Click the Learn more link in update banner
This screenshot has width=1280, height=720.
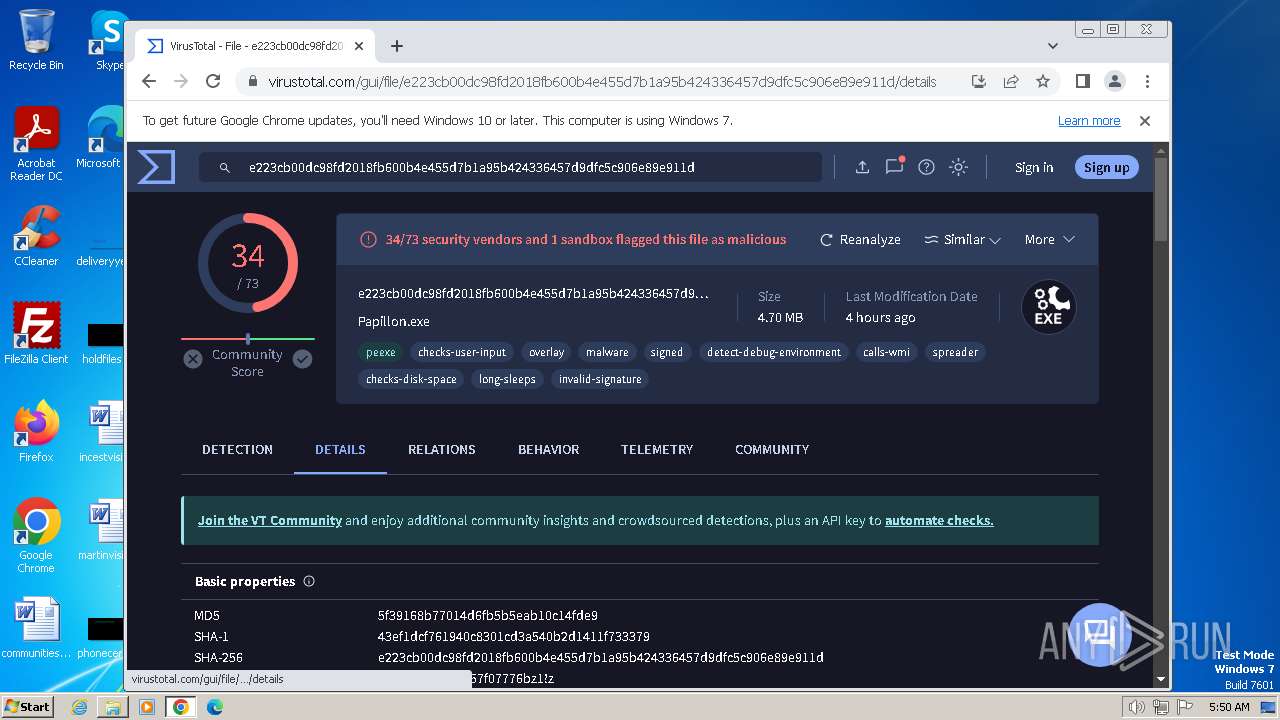(x=1089, y=121)
